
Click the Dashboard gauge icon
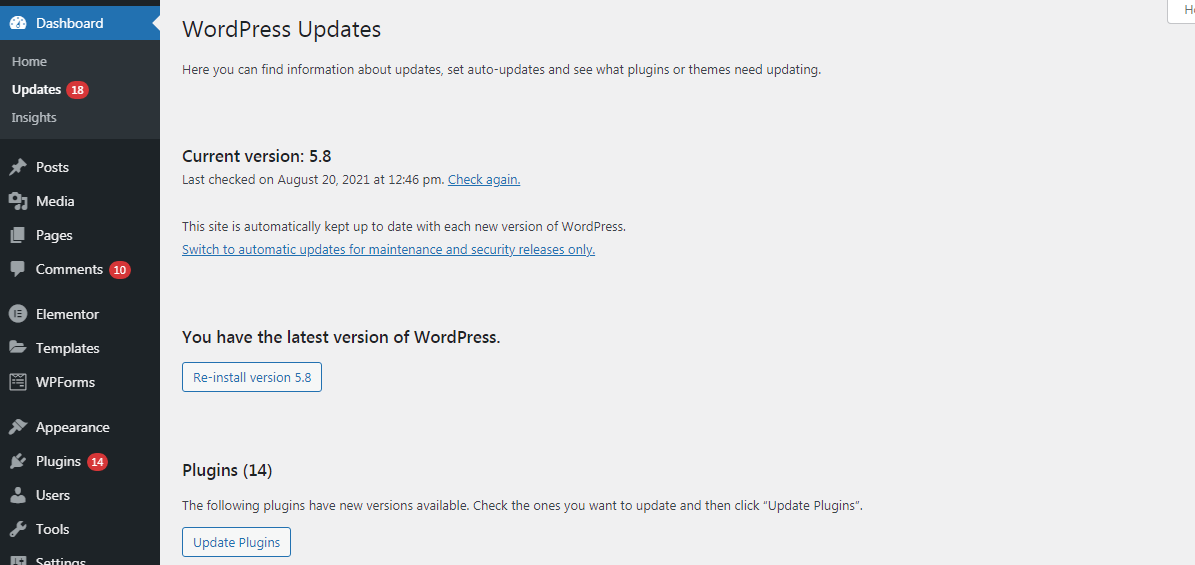pyautogui.click(x=18, y=23)
